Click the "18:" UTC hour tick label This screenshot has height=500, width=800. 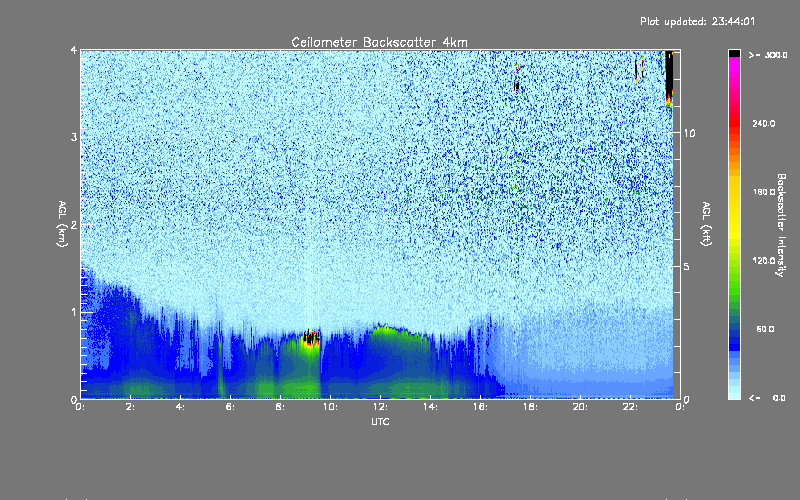pos(530,407)
